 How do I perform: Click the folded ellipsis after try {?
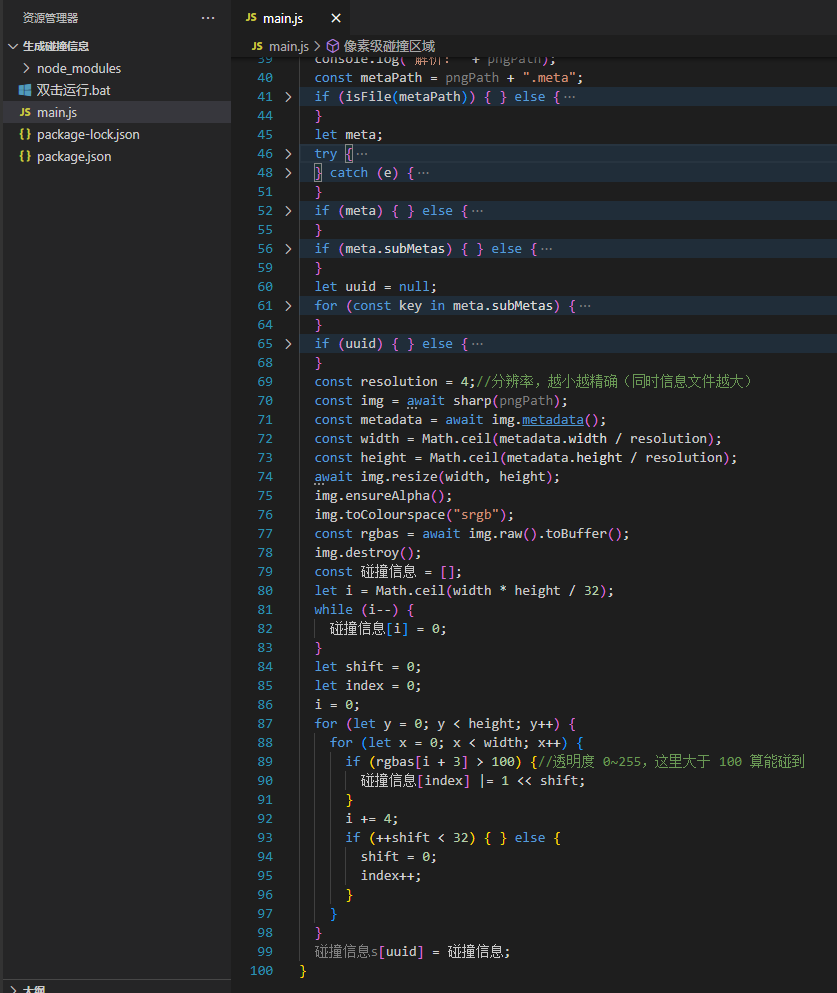[362, 154]
